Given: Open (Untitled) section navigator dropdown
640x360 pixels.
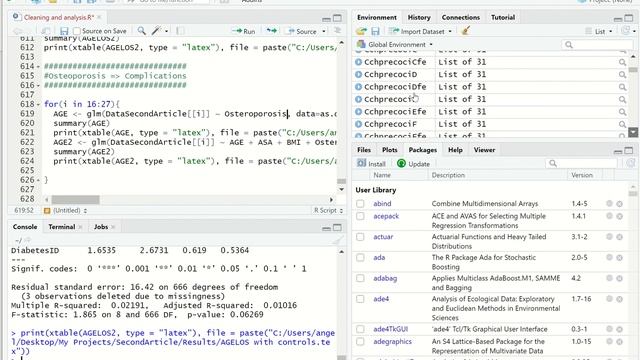Looking at the screenshot, I should point(65,211).
